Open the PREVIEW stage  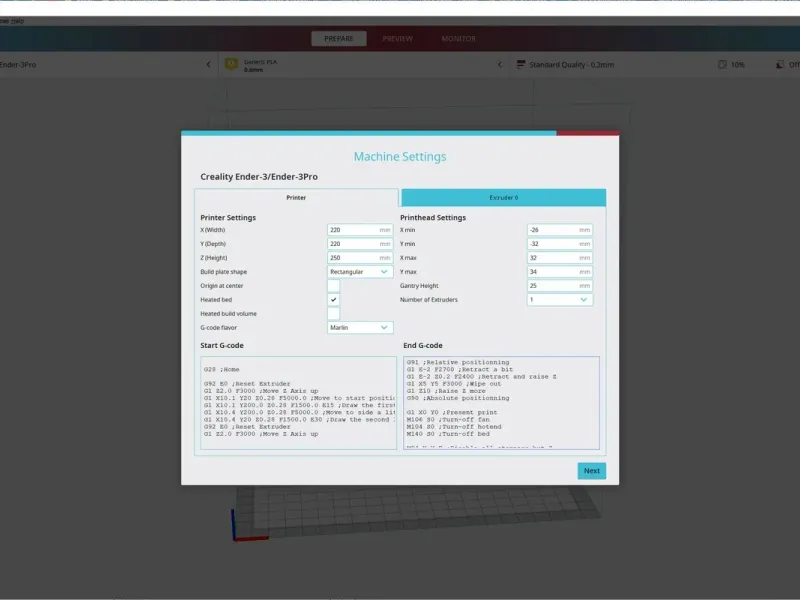[x=397, y=39]
